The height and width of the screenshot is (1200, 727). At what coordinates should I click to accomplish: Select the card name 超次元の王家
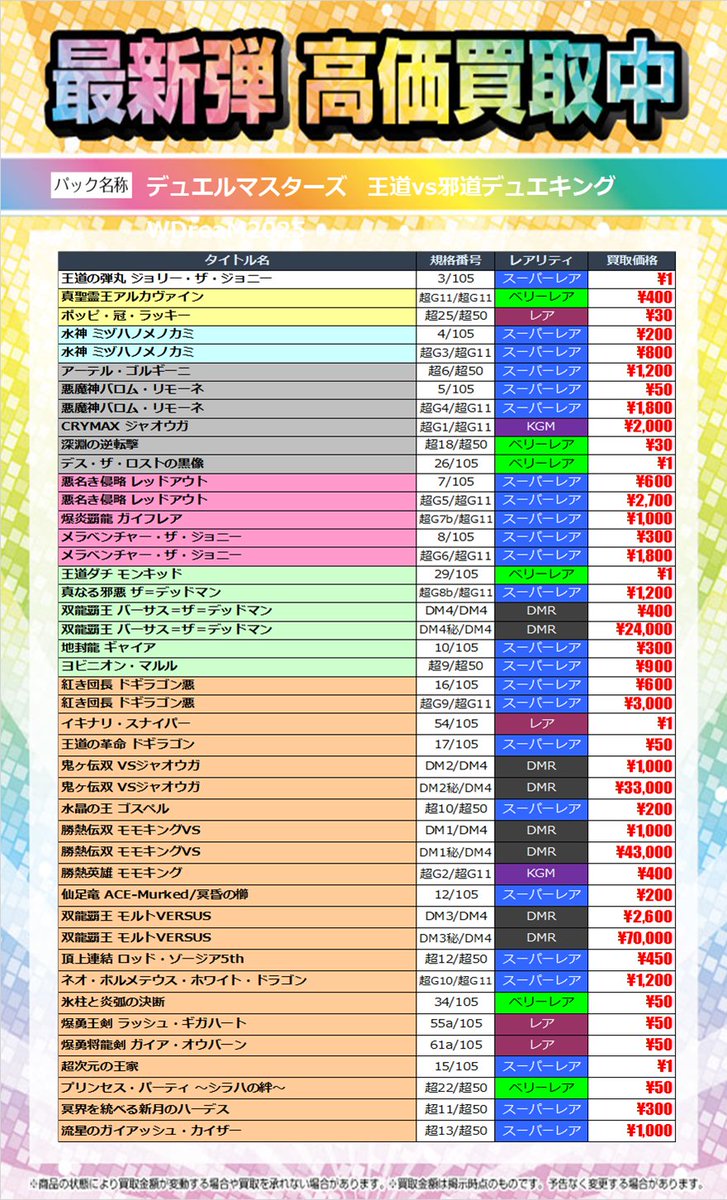pos(99,1066)
